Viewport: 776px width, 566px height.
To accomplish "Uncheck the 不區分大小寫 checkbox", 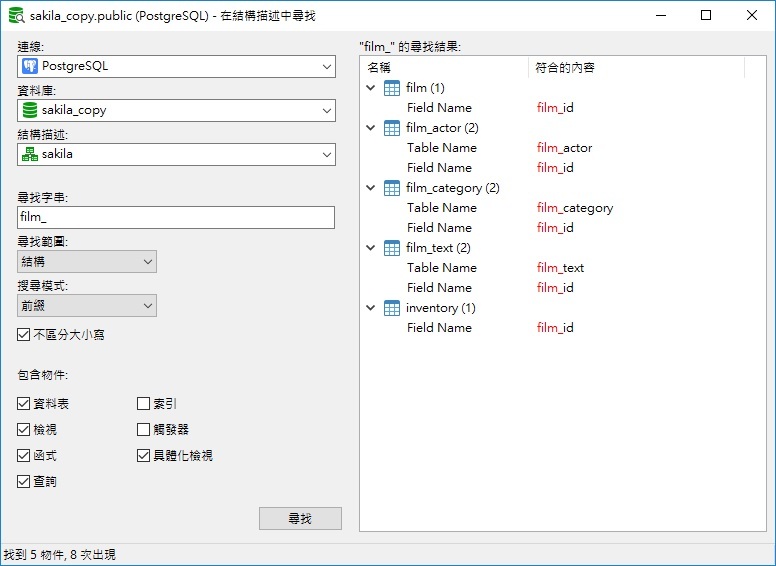I will (x=24, y=335).
